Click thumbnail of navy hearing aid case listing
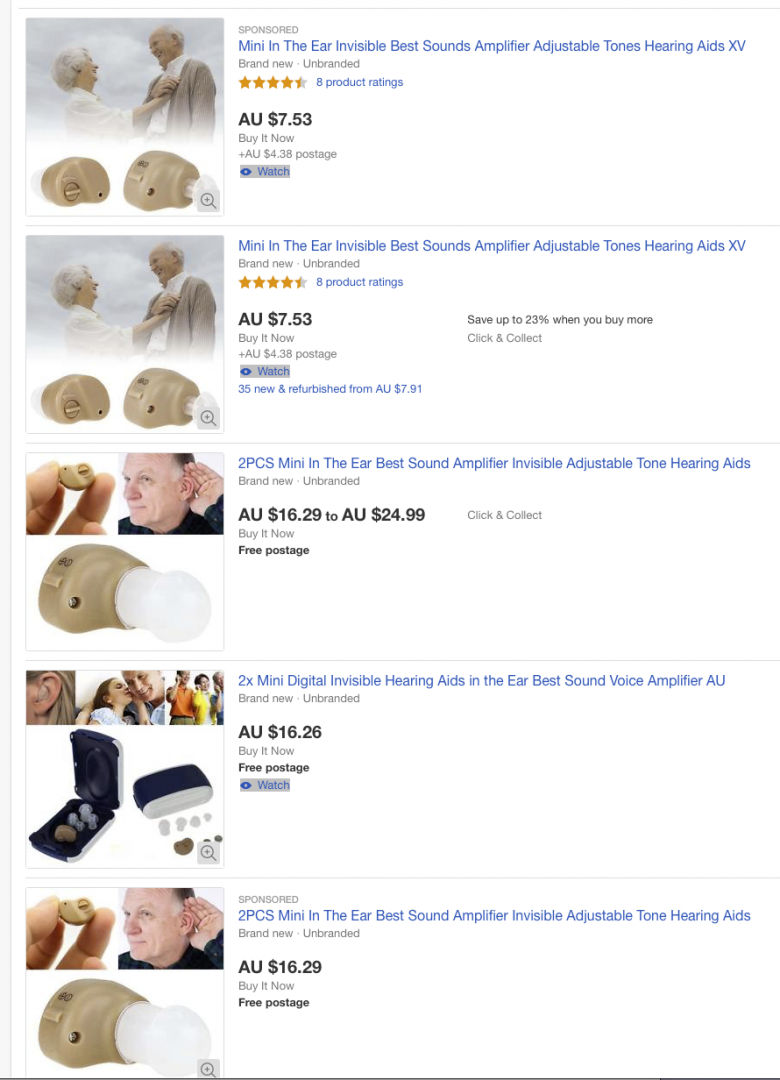The height and width of the screenshot is (1080, 780). [125, 769]
